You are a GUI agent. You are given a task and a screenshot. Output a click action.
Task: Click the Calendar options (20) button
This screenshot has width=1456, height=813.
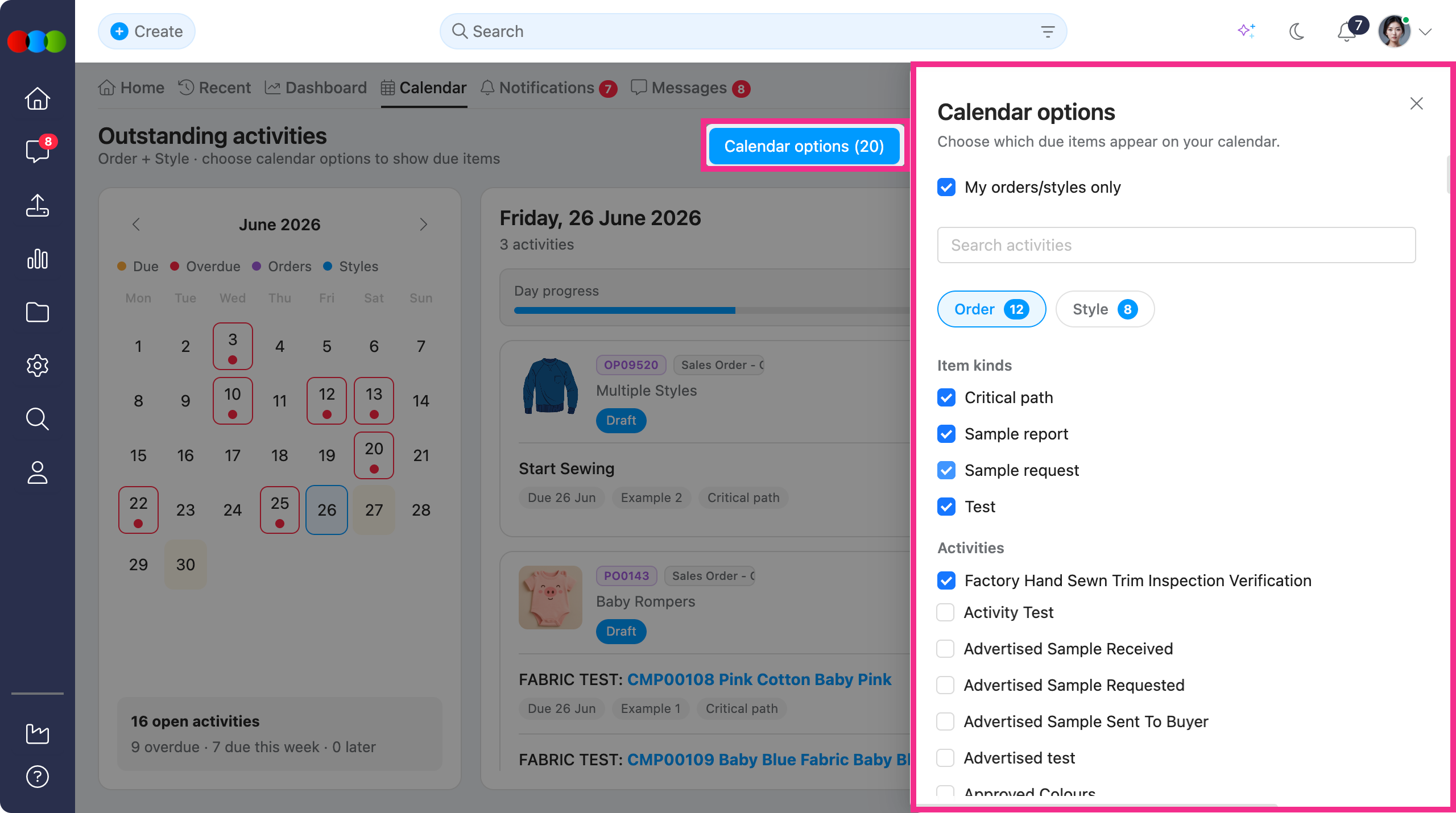pos(804,146)
